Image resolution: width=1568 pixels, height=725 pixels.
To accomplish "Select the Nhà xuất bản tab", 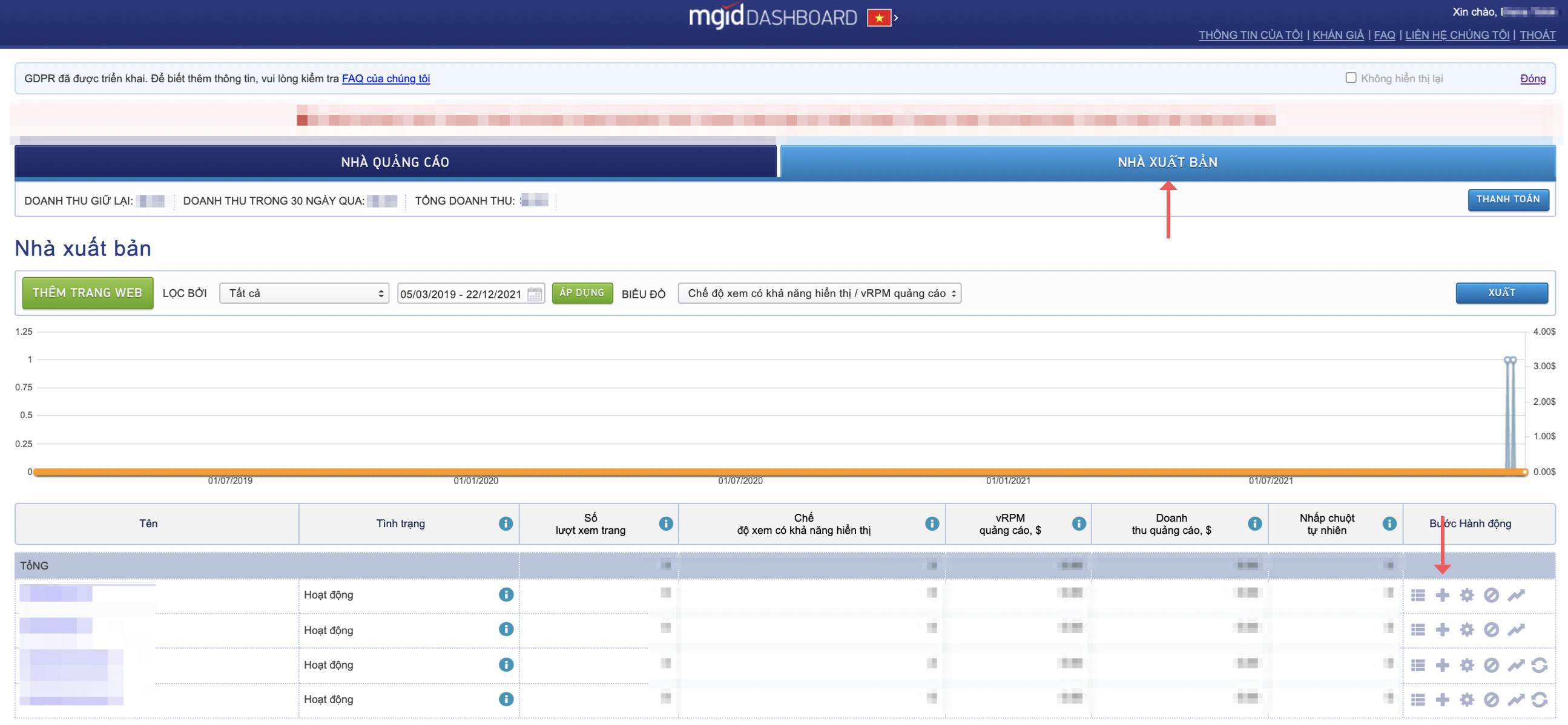I will coord(1167,162).
